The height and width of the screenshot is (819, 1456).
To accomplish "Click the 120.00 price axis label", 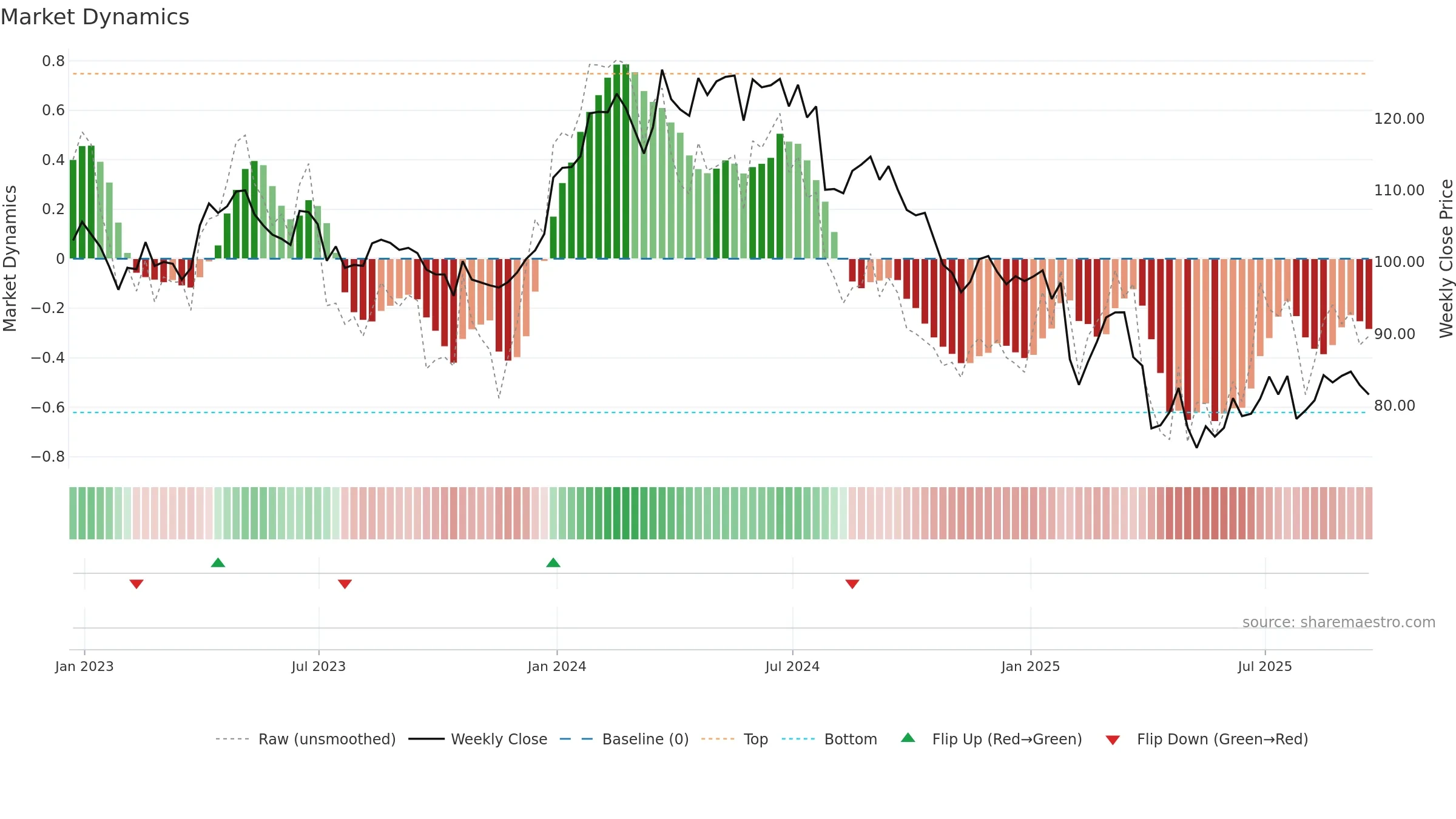I will (1399, 118).
